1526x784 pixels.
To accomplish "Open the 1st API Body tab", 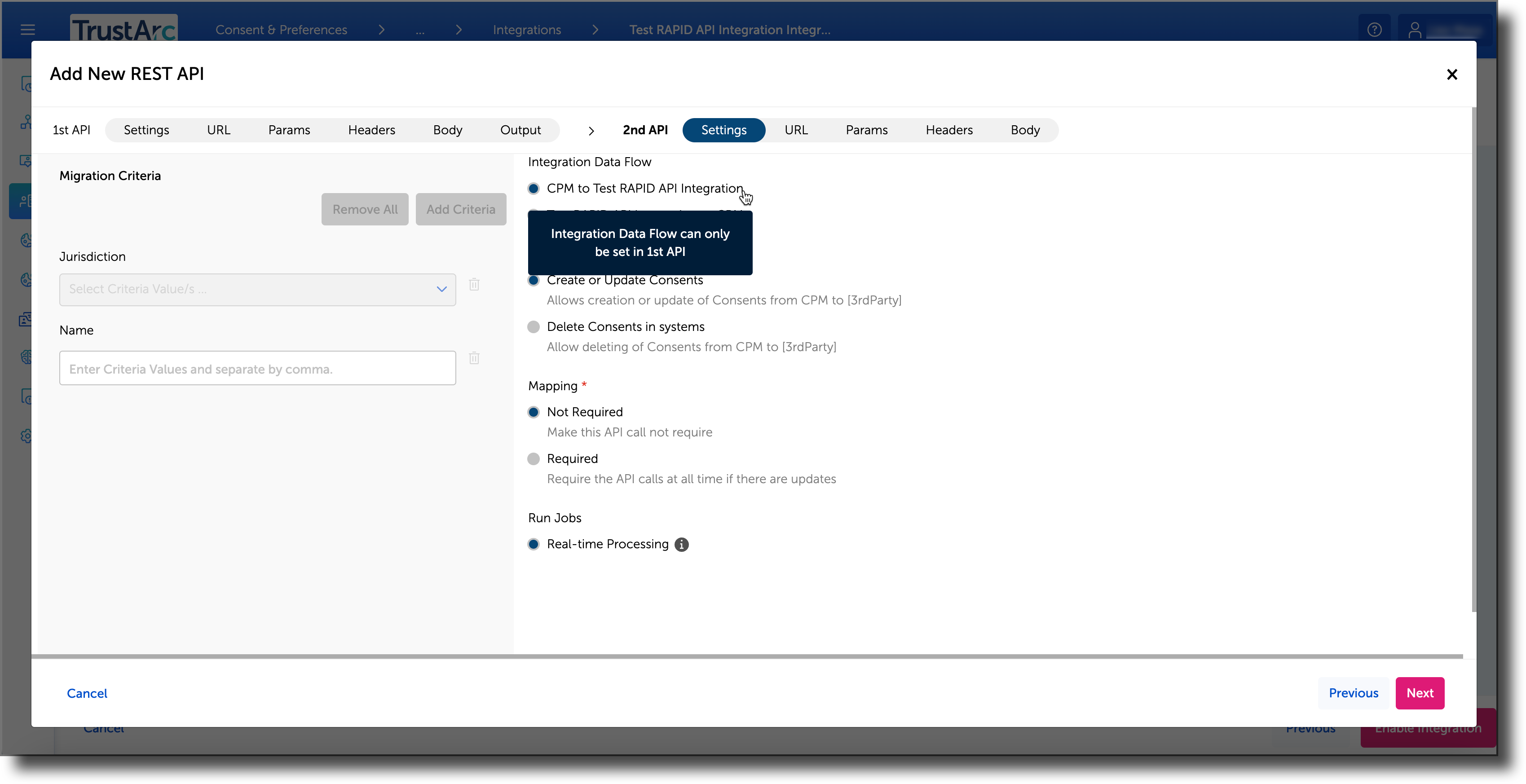I will (447, 130).
